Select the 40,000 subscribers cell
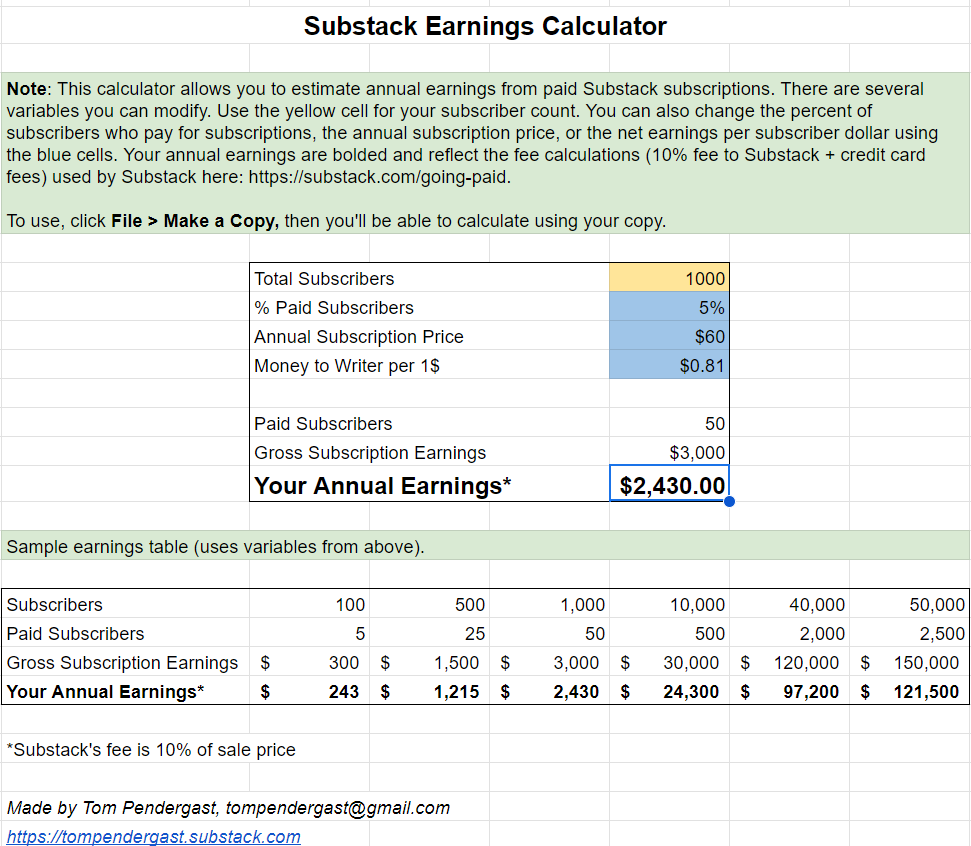 (x=790, y=604)
